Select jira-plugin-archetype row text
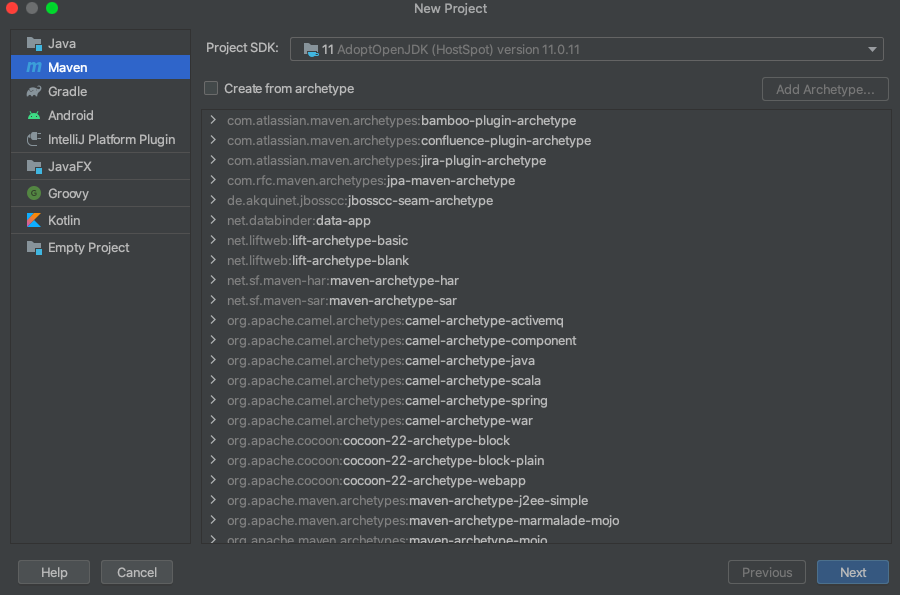 (x=386, y=160)
